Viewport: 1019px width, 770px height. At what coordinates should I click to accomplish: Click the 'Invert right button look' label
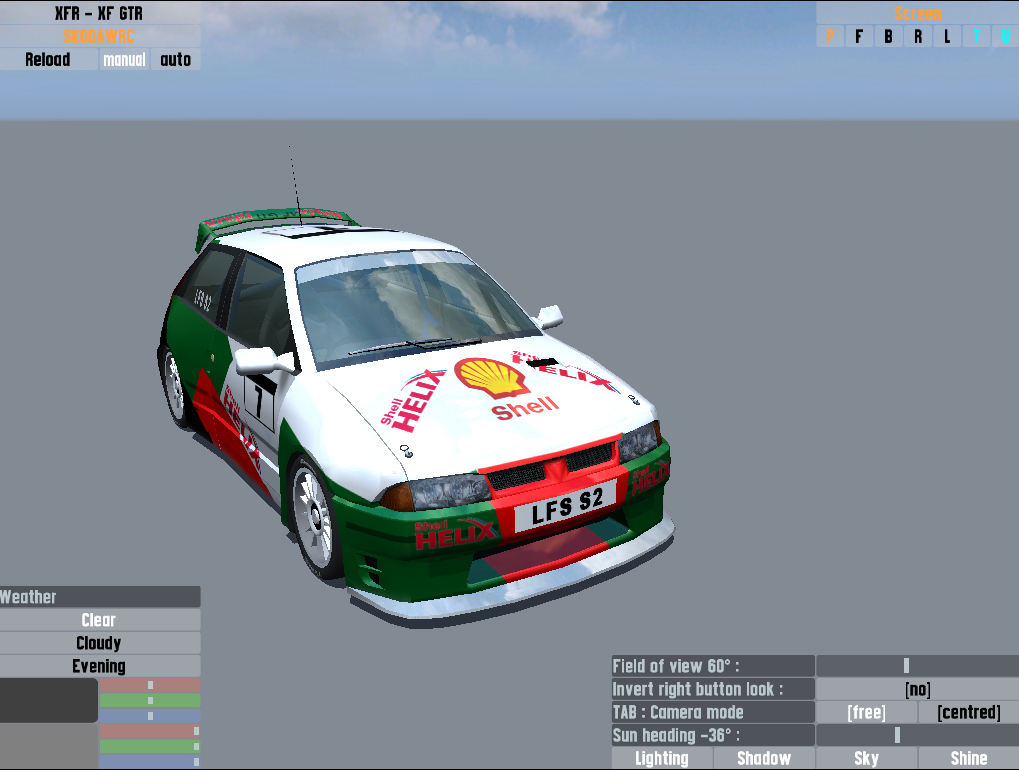pyautogui.click(x=713, y=689)
